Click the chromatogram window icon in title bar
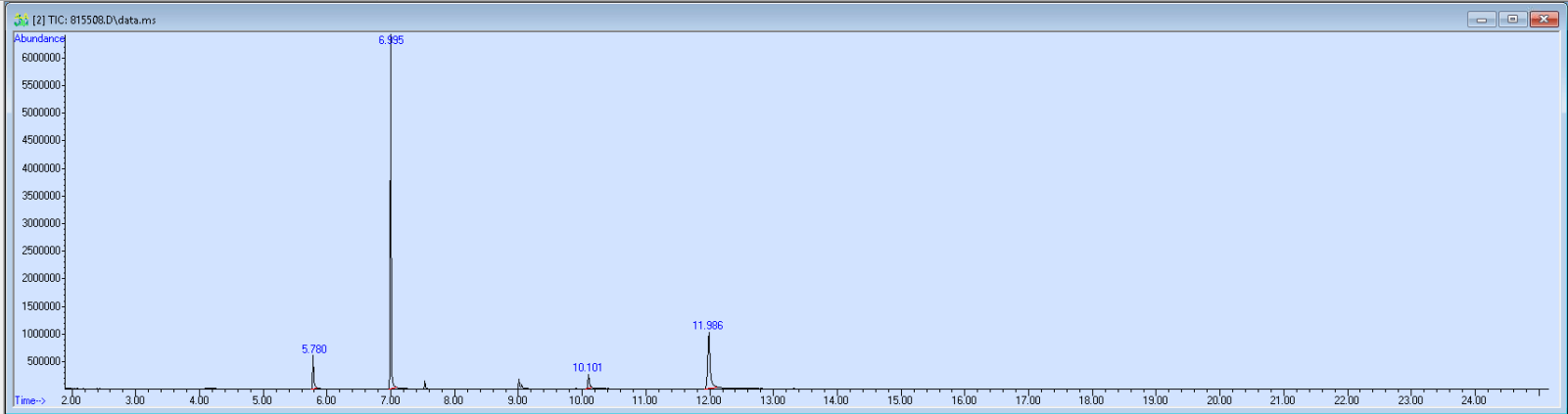 [21, 19]
